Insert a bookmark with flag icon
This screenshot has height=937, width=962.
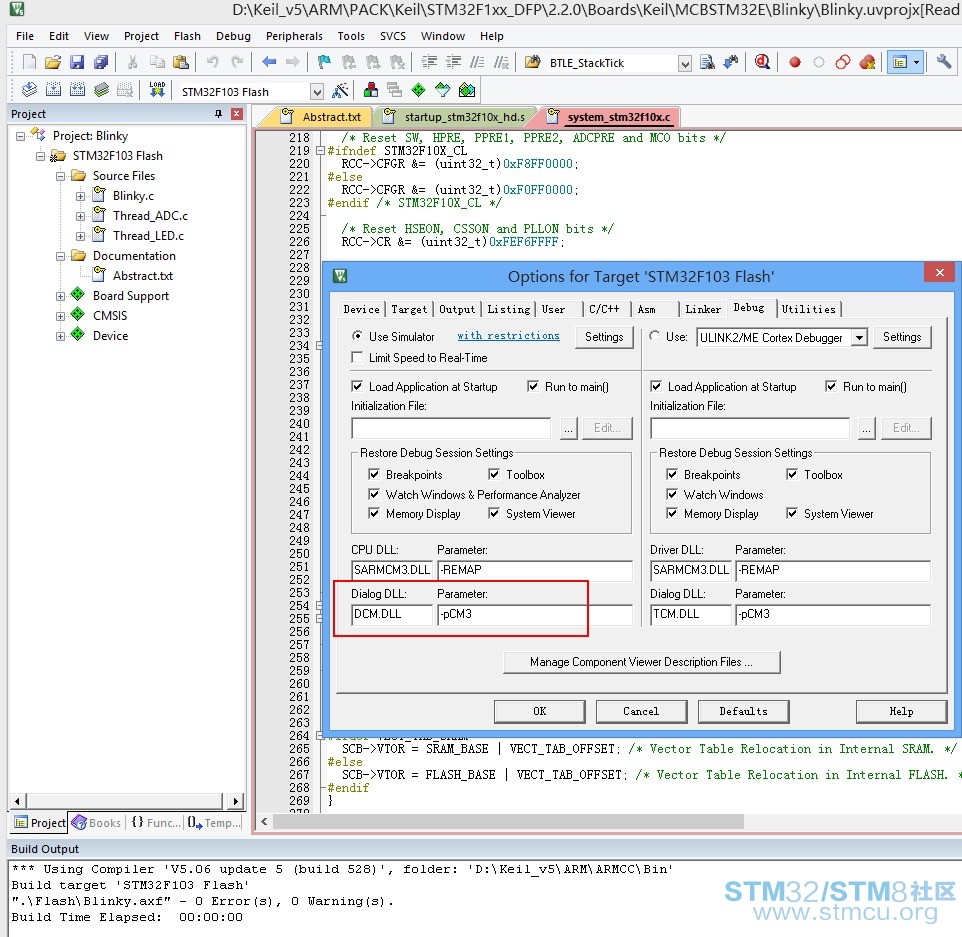click(324, 62)
